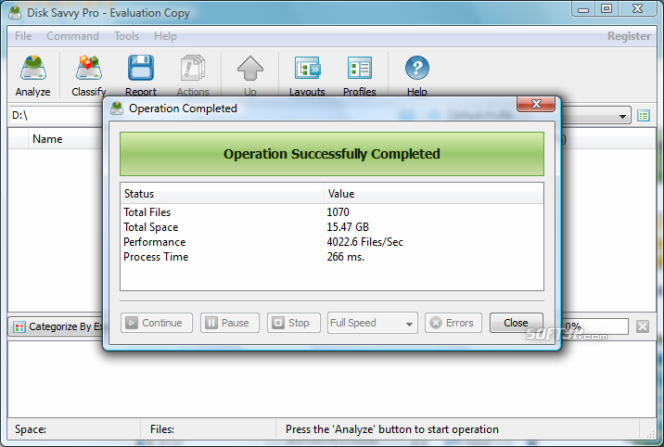Click the Report floppy disk icon
The image size is (664, 447).
pos(141,68)
